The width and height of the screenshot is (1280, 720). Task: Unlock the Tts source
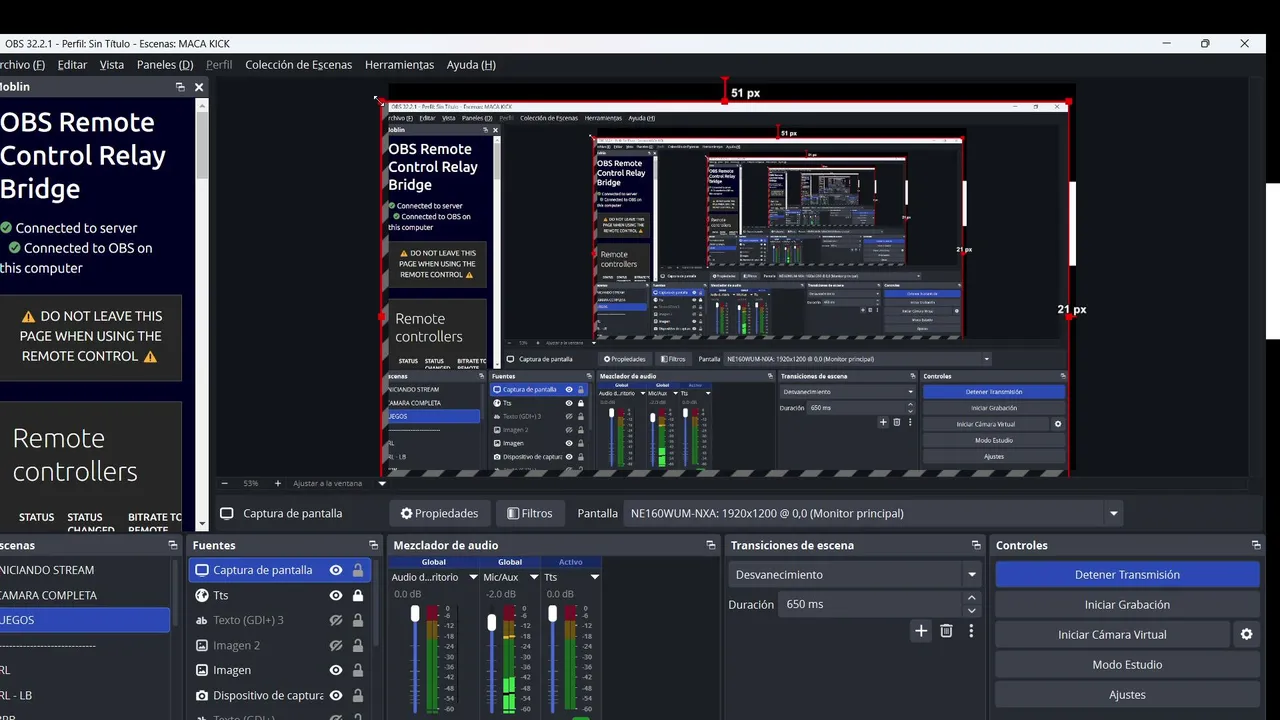[358, 595]
